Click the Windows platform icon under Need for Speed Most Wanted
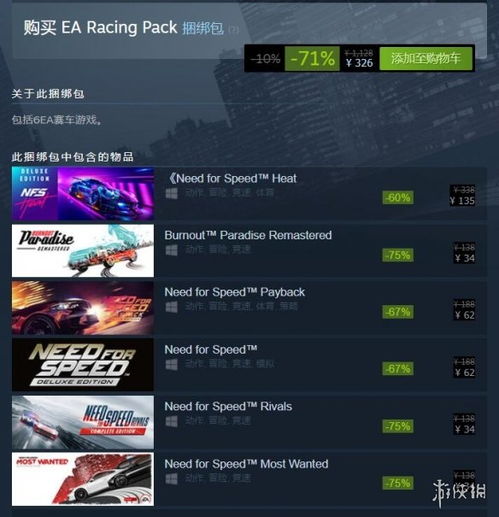Viewport: 499px width, 517px height. [x=172, y=479]
